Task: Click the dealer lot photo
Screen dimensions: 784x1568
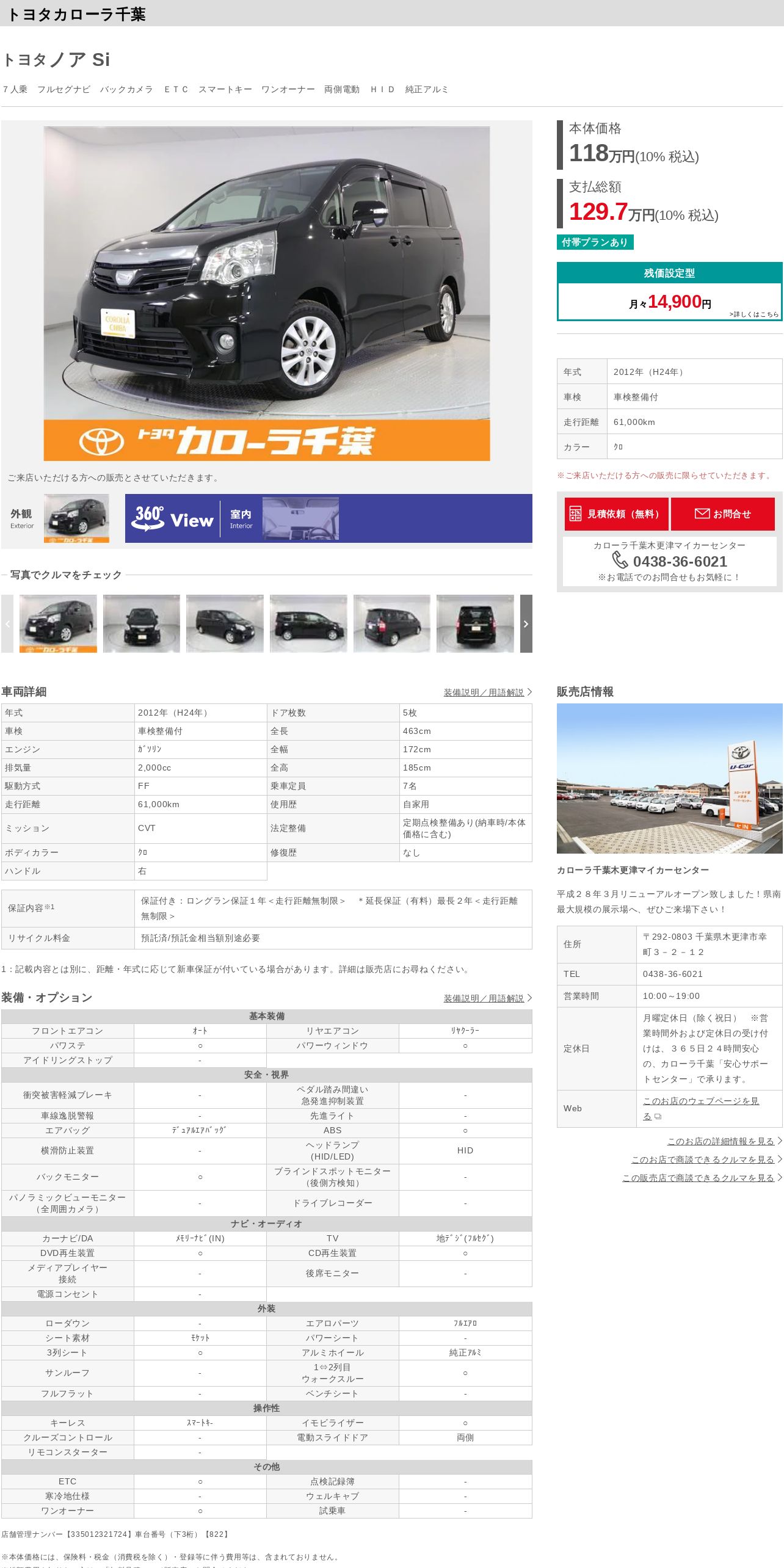Action: point(669,779)
